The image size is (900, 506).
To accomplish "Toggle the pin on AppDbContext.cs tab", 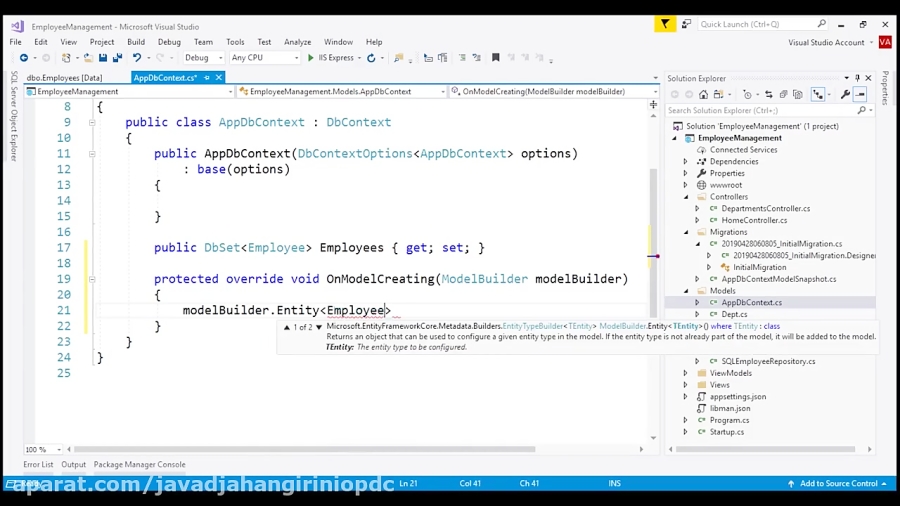I will [x=207, y=77].
